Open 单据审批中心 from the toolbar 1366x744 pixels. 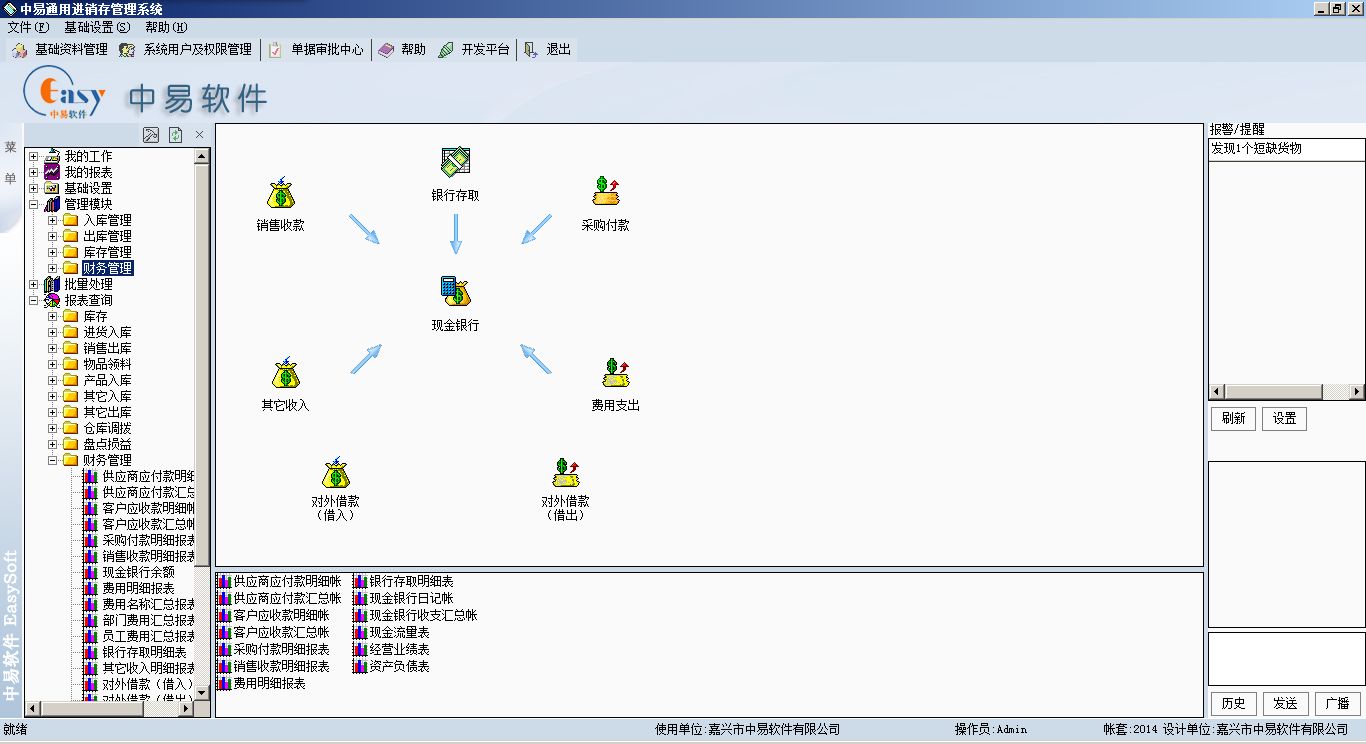click(316, 49)
